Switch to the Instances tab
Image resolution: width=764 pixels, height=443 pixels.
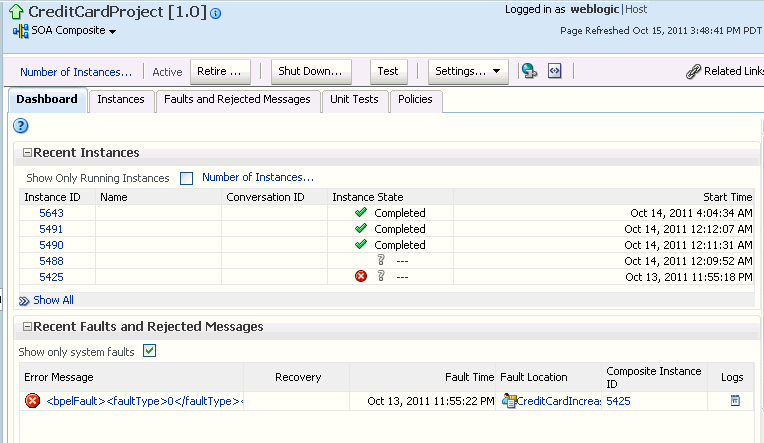click(121, 99)
